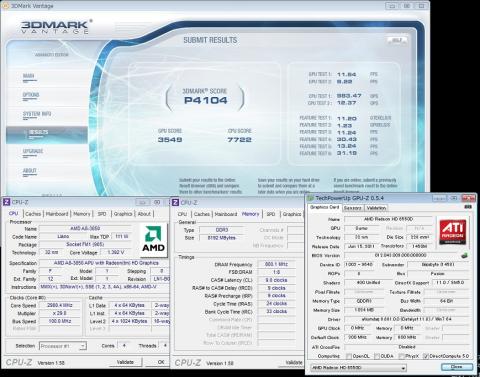Screen dimensions: 480x377
Task: Toggle the CUDA checkbox in GPU-Z
Action: point(377,356)
